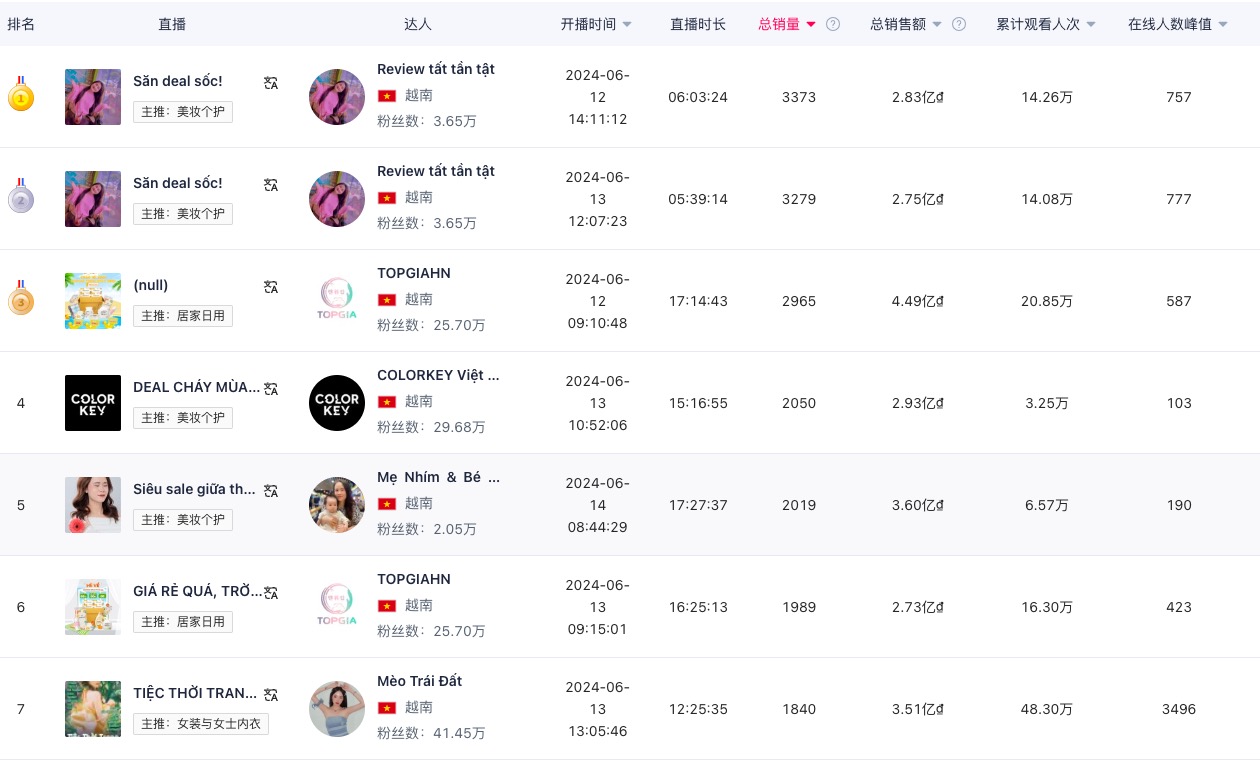Sort by 累计观看人次 column
Screen dimensions: 1260x771
click(1091, 24)
